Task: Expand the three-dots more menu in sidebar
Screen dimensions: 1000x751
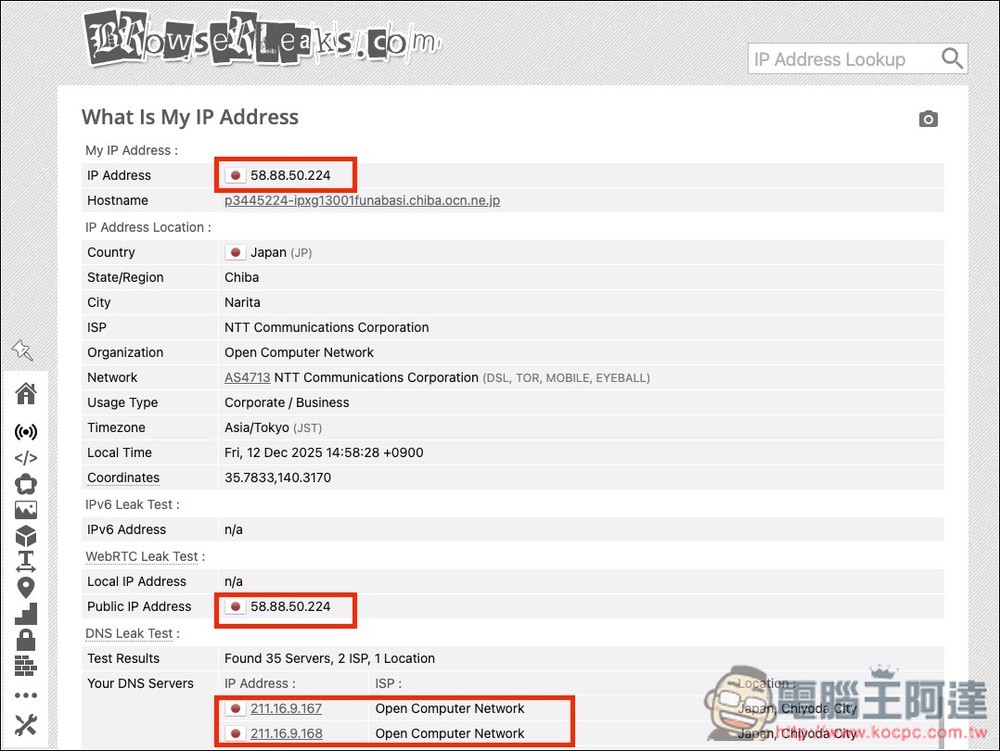Action: click(x=26, y=696)
